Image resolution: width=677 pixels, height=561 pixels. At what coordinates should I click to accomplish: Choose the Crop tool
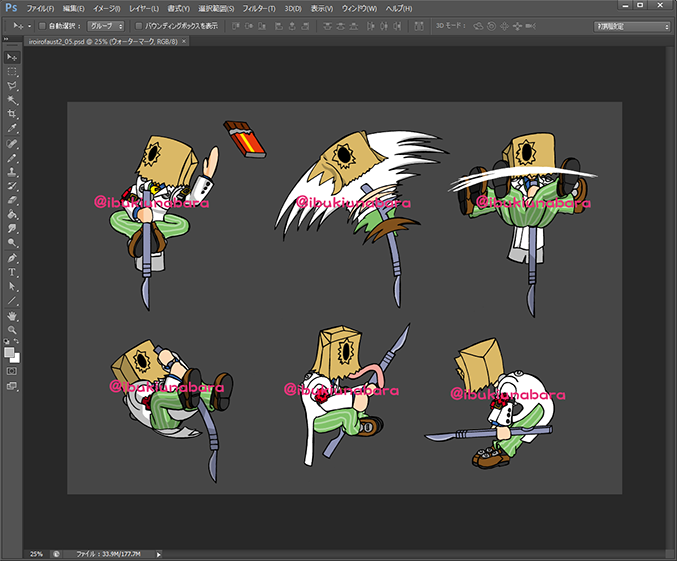(12, 114)
